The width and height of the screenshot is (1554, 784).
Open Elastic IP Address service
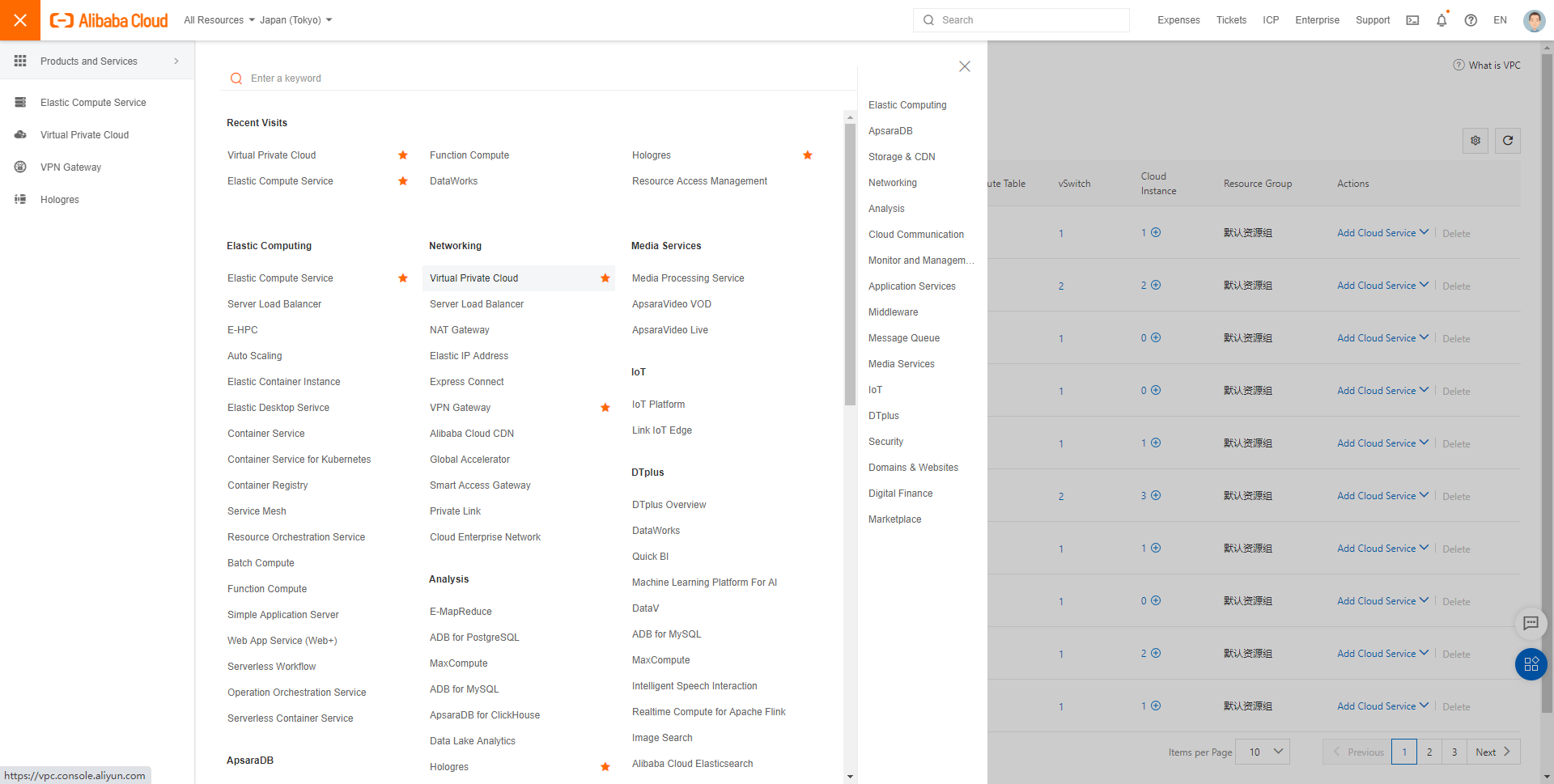[469, 356]
